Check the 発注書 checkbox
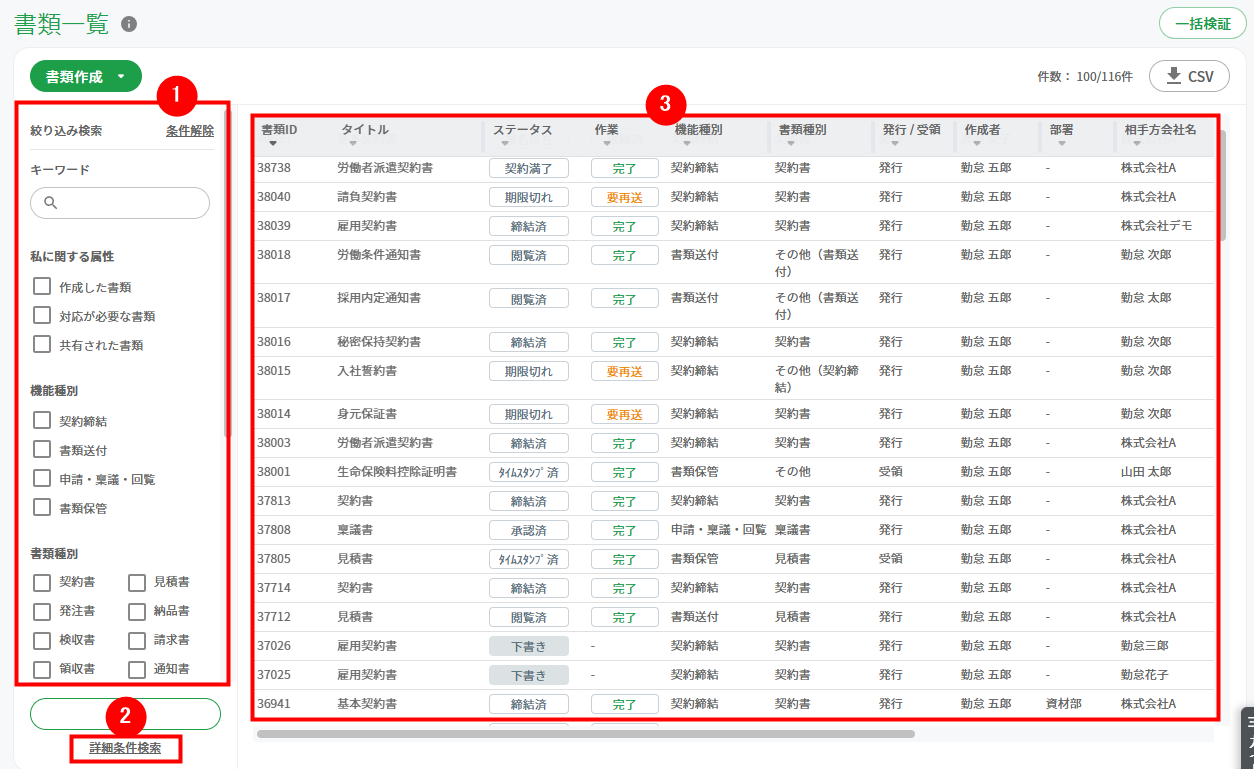Screen dimensions: 1254x769 click(42, 611)
